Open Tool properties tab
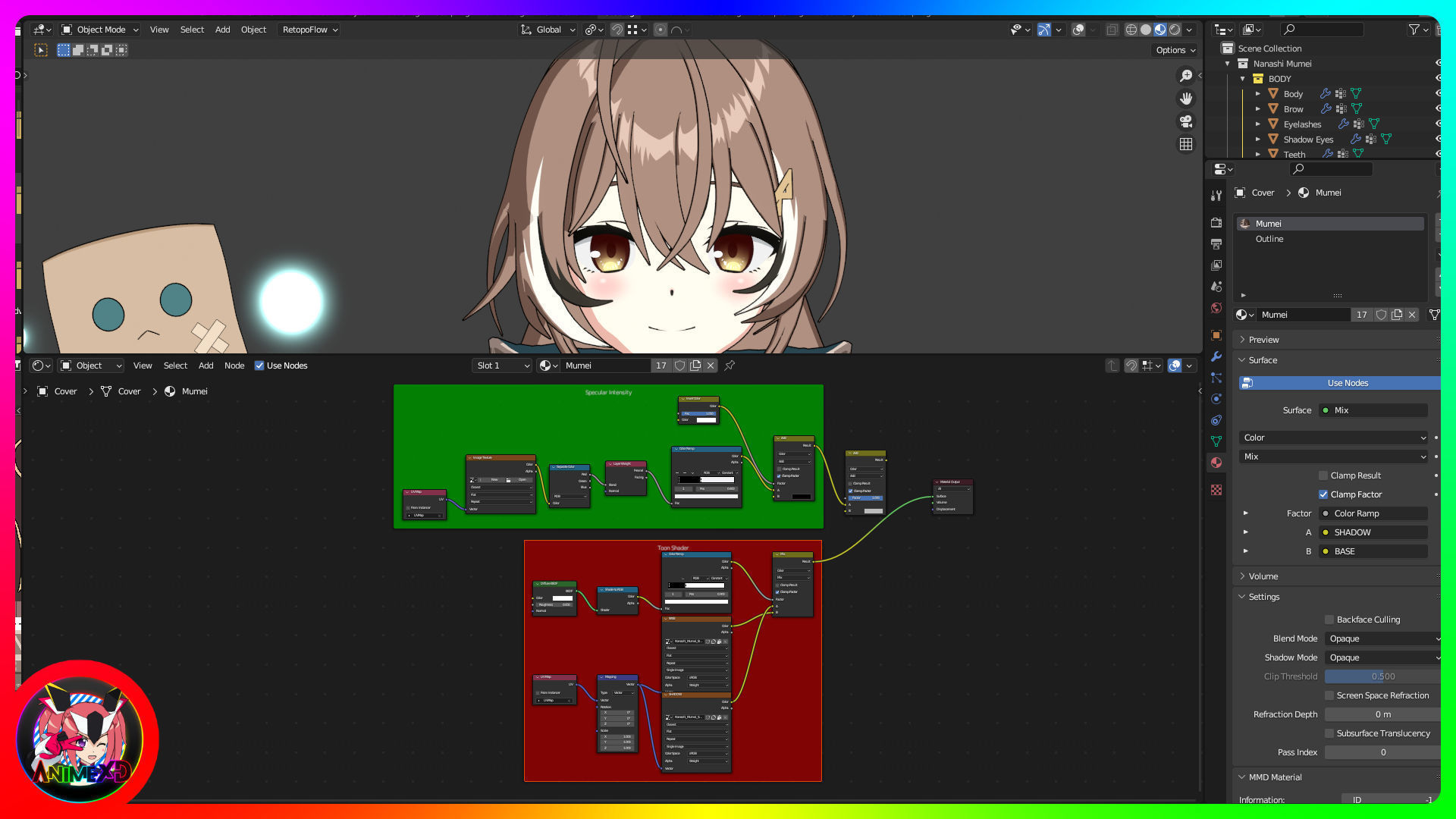The height and width of the screenshot is (819, 1456). [x=1216, y=195]
